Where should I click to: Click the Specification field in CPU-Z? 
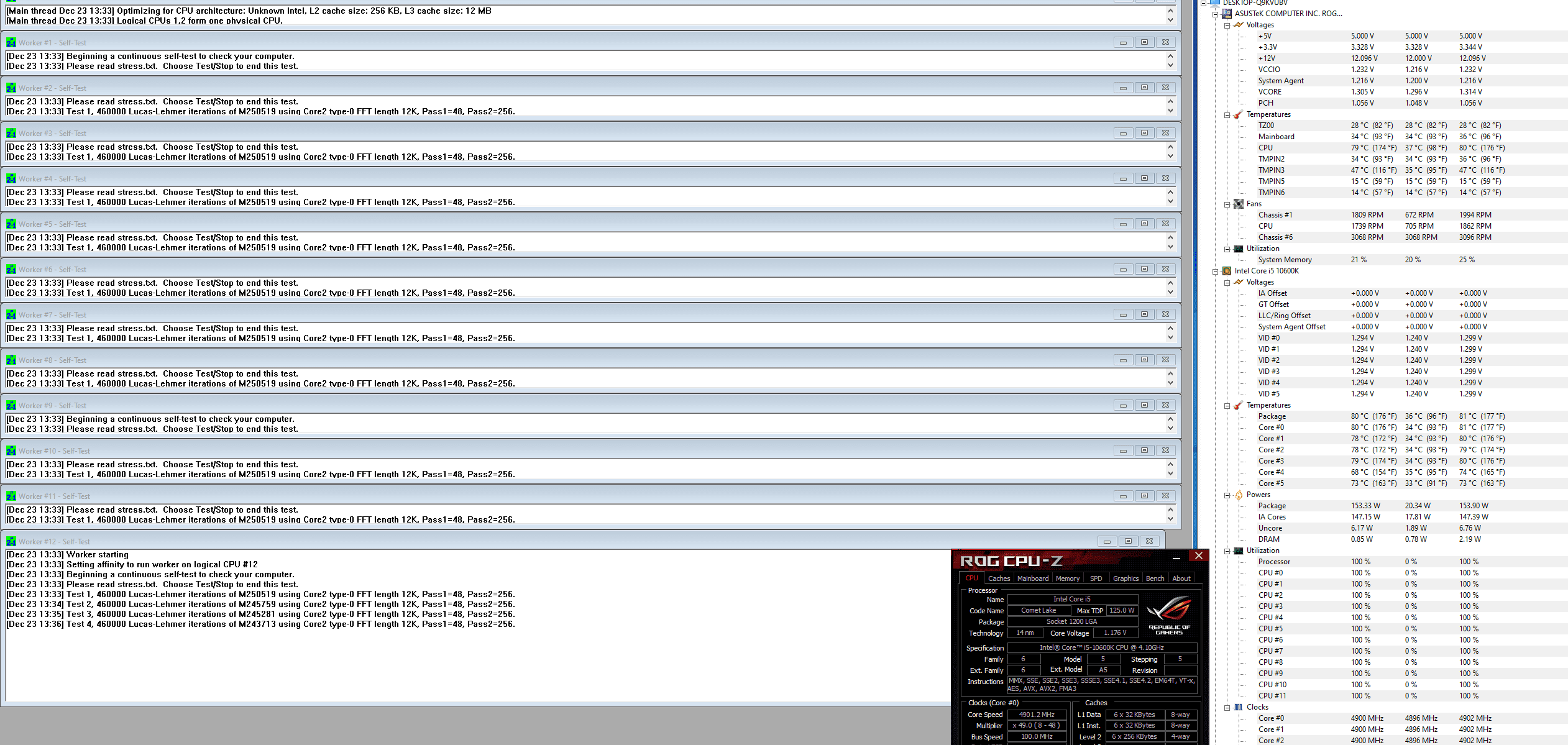tap(1102, 647)
